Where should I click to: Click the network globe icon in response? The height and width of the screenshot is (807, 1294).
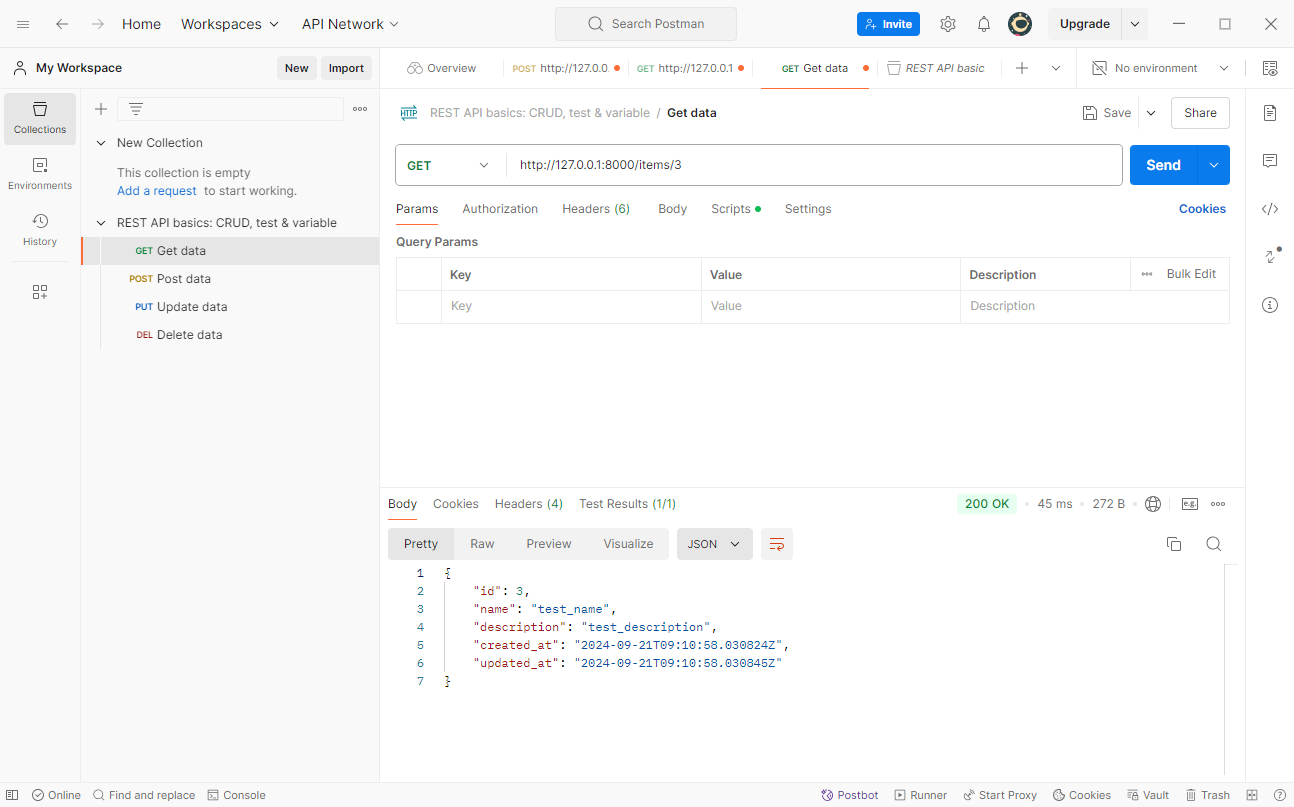click(1153, 504)
